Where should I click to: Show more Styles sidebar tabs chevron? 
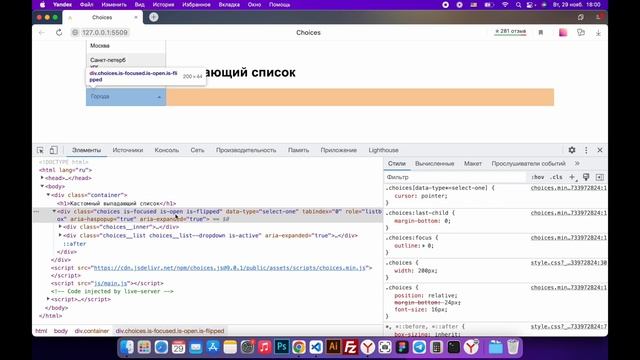tap(577, 163)
